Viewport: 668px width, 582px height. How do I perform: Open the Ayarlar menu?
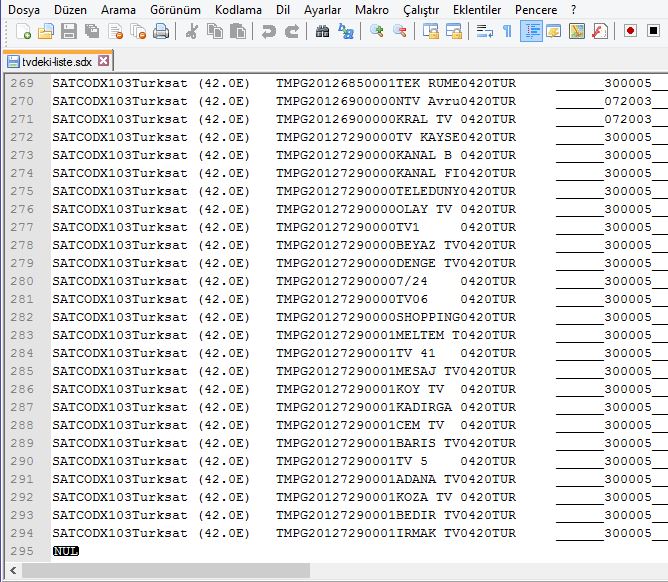pos(322,10)
